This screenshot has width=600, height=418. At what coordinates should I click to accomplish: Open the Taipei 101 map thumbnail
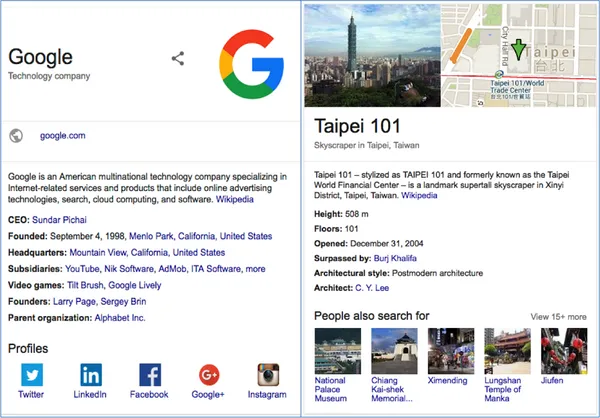pos(518,56)
